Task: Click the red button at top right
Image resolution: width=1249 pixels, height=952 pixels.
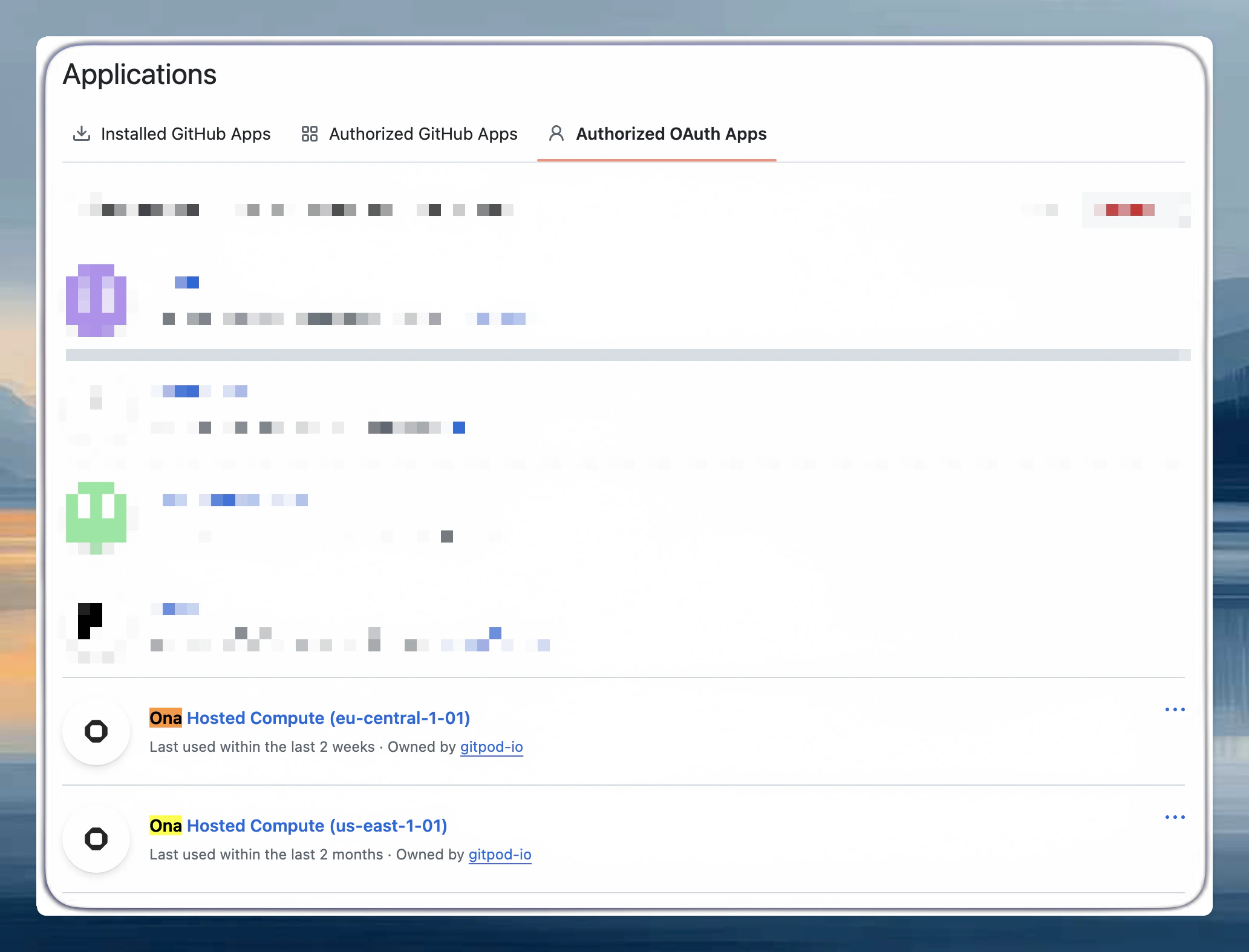Action: pos(1136,210)
